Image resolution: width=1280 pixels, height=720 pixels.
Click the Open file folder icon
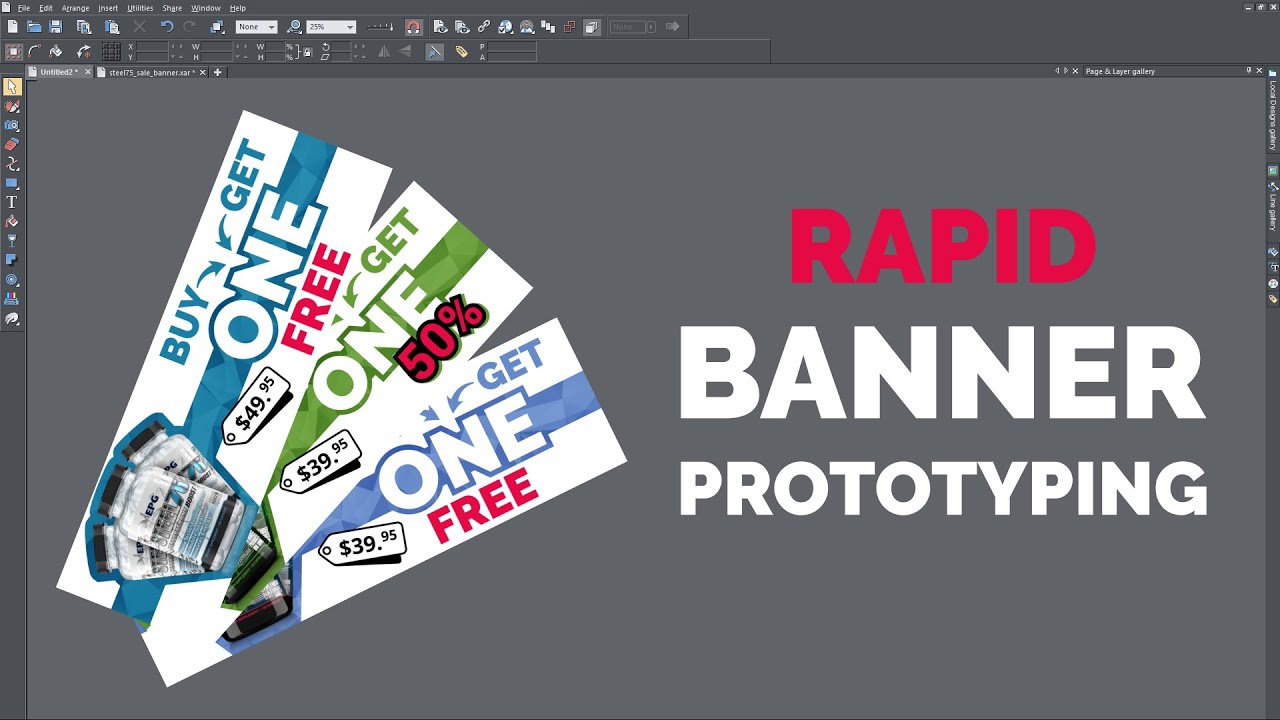[x=34, y=27]
